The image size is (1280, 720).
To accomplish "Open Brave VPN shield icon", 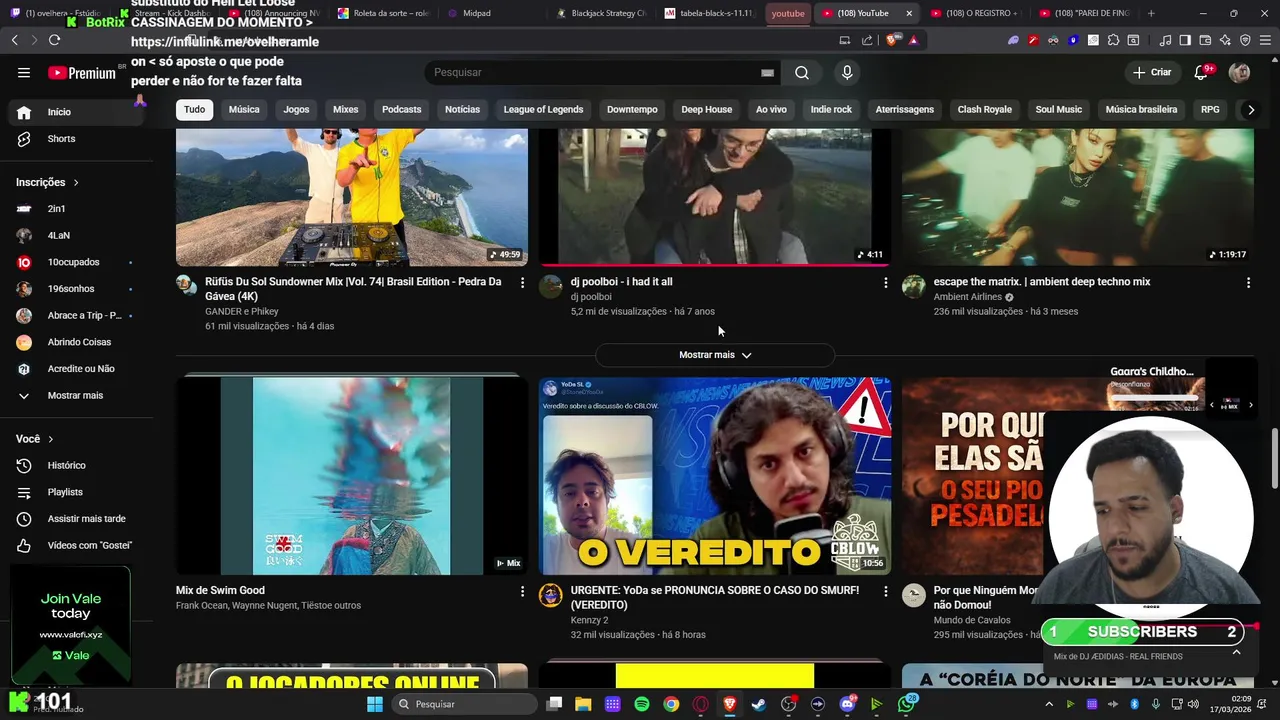I will point(1245,40).
